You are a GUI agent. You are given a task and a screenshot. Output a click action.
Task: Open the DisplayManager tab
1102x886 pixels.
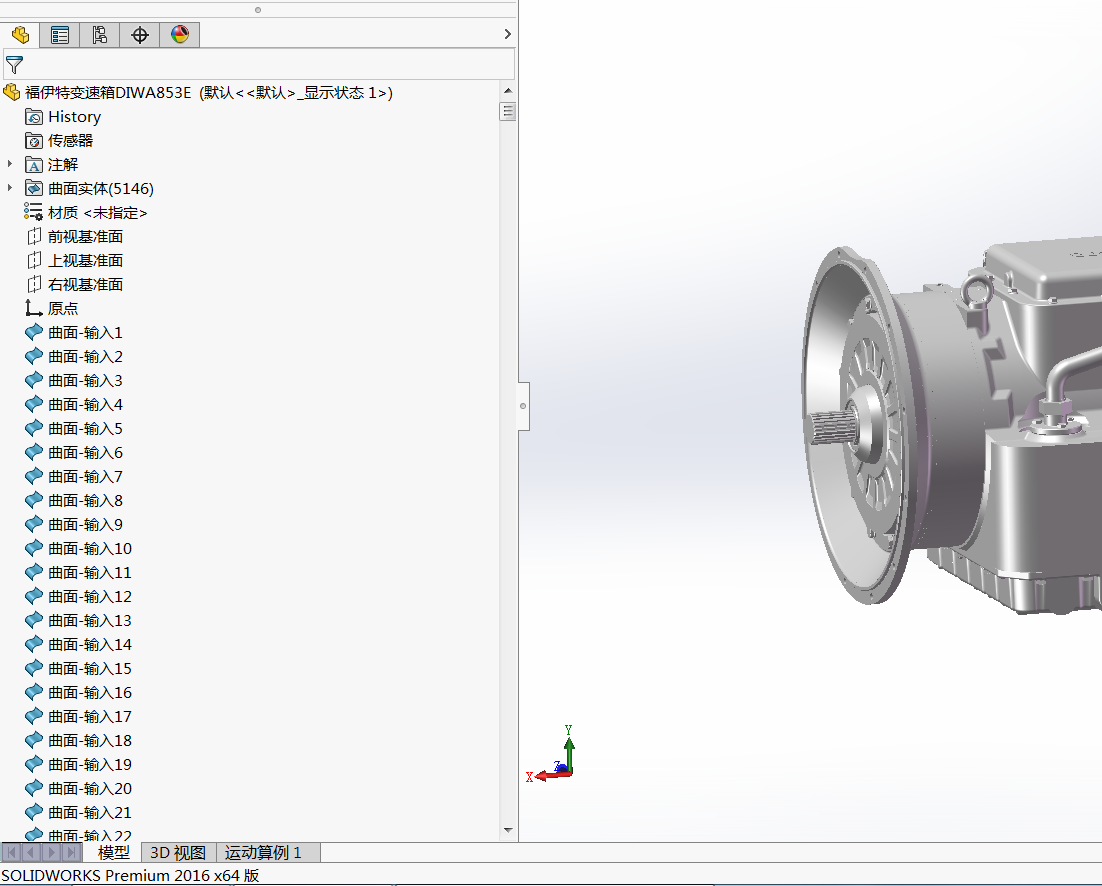tap(180, 34)
